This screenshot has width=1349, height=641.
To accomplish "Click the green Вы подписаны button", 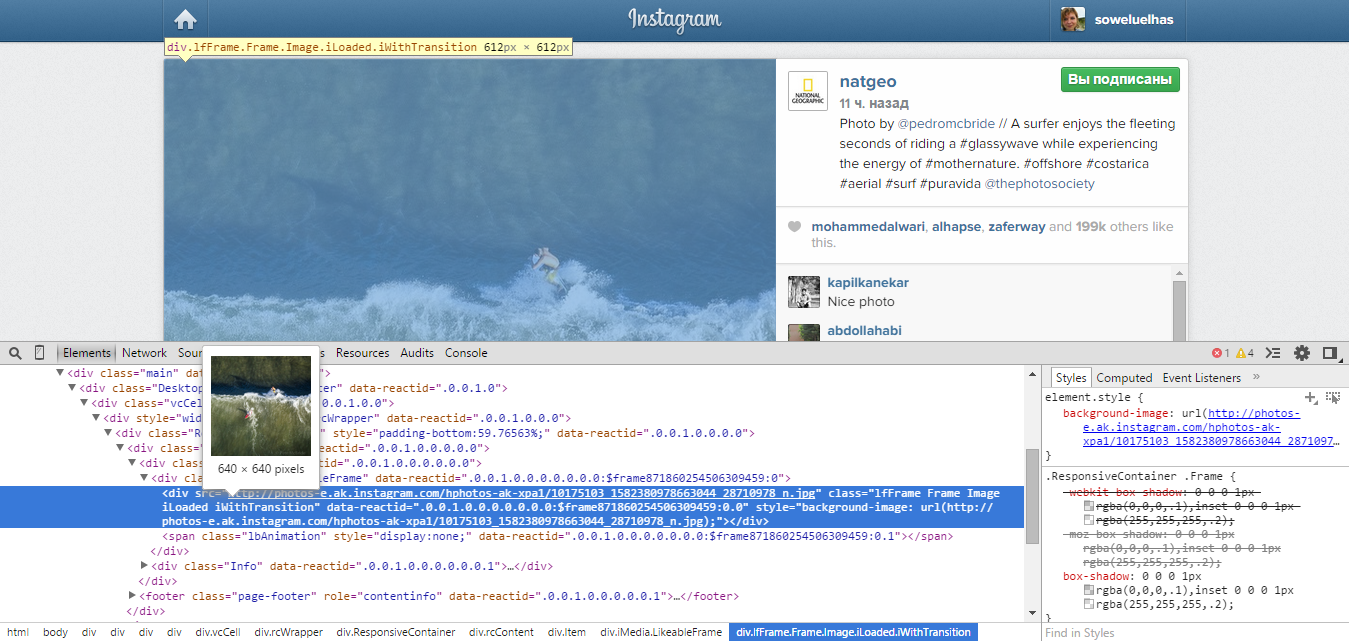I will (1120, 80).
